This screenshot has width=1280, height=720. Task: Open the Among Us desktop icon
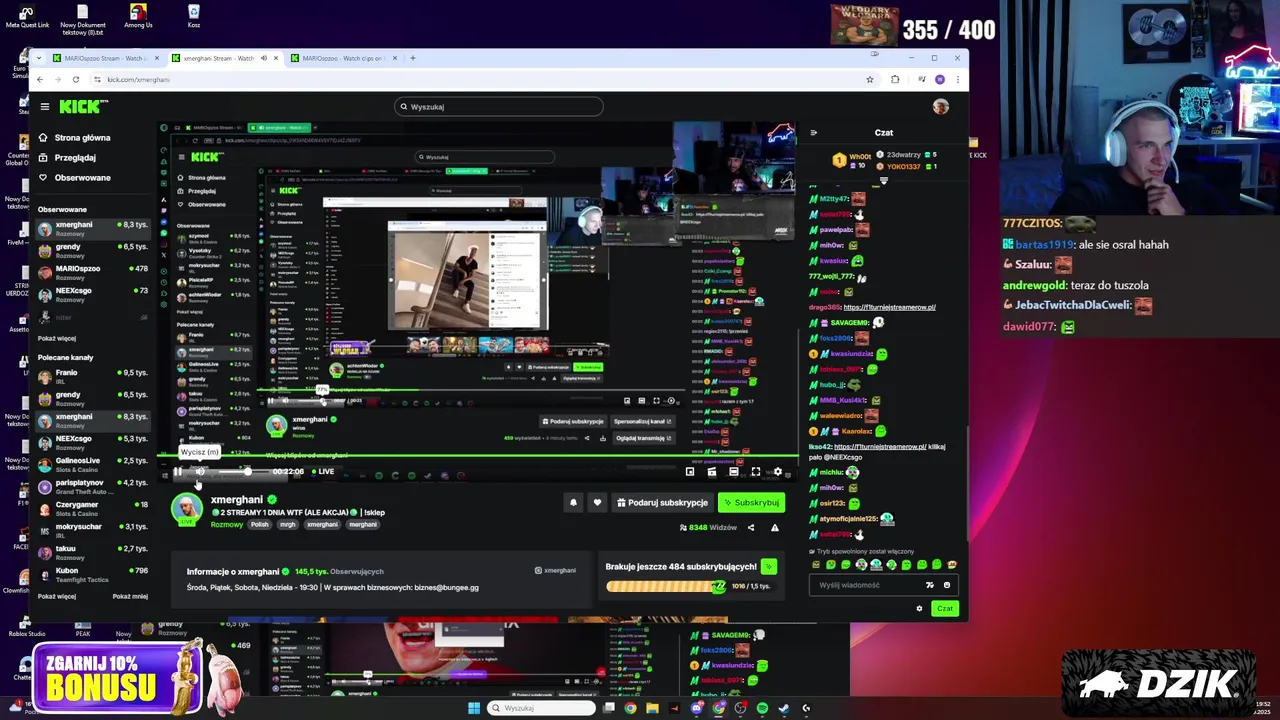click(x=138, y=17)
